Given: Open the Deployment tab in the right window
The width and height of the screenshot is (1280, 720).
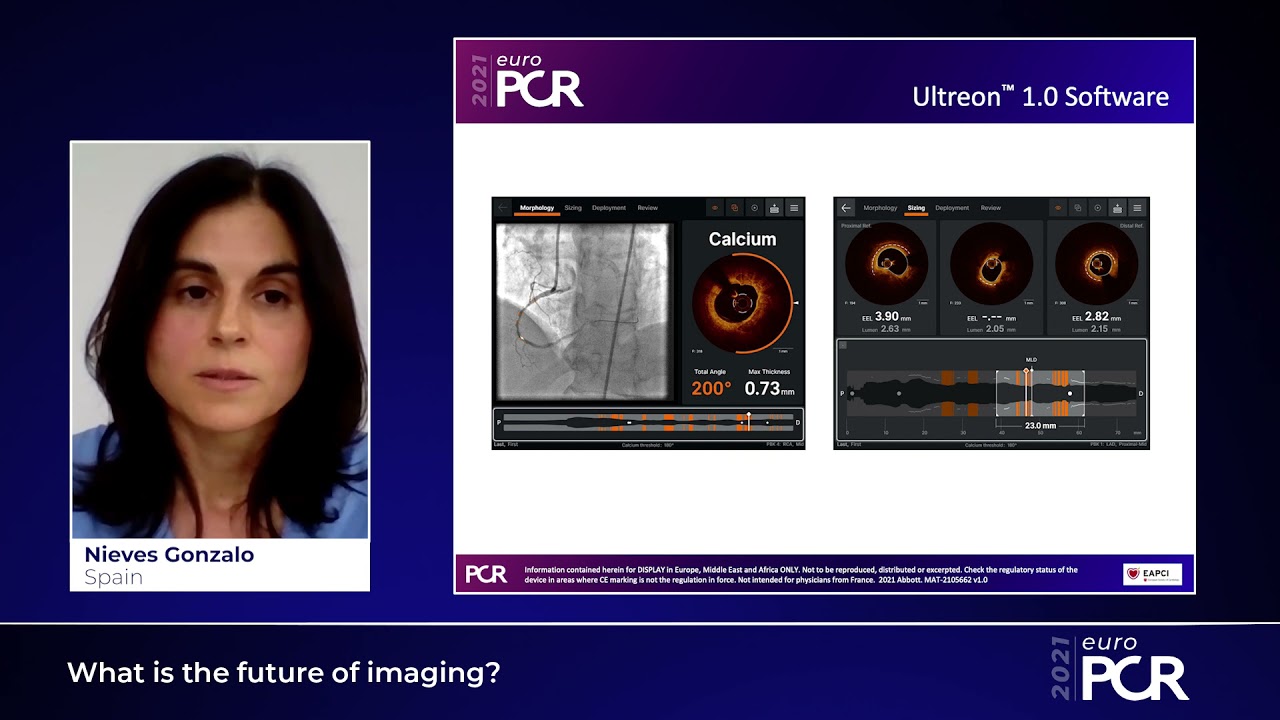Looking at the screenshot, I should (x=952, y=208).
